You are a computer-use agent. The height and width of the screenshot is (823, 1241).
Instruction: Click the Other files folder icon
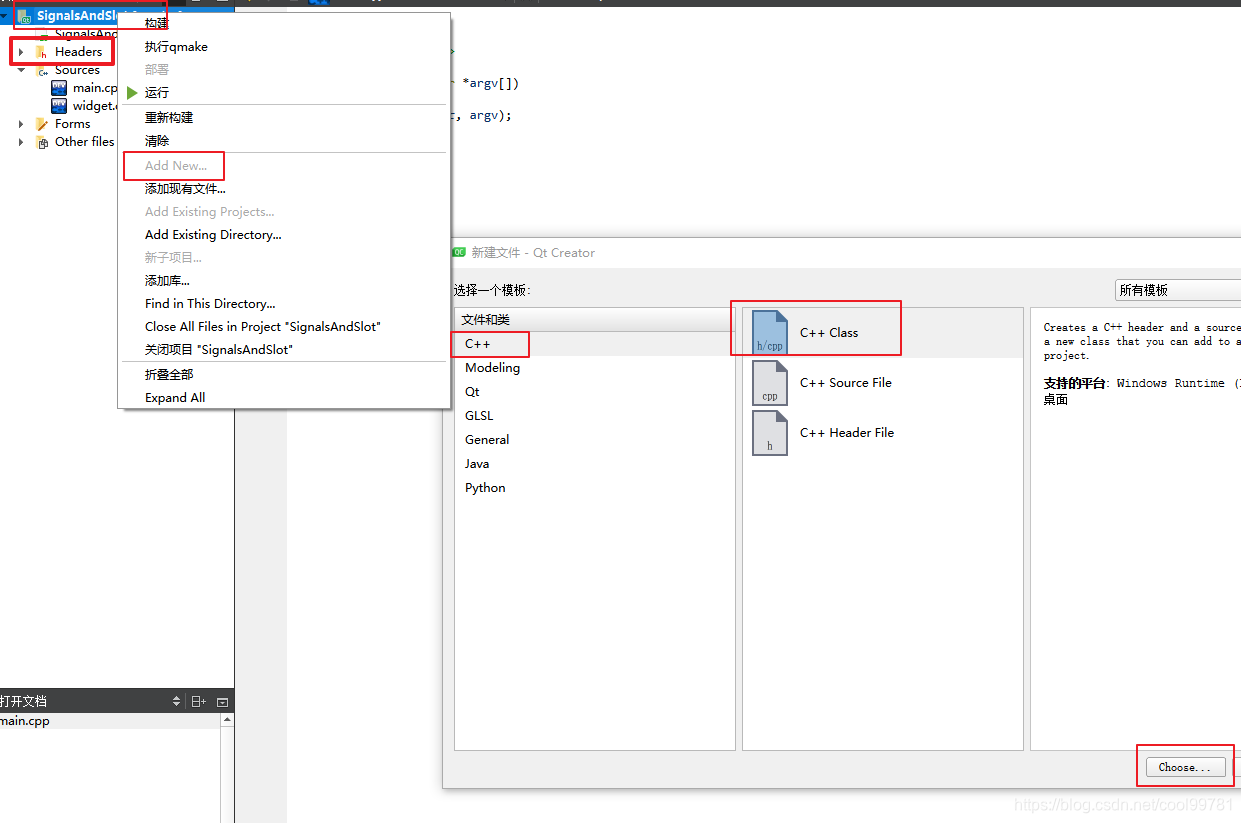click(x=42, y=142)
